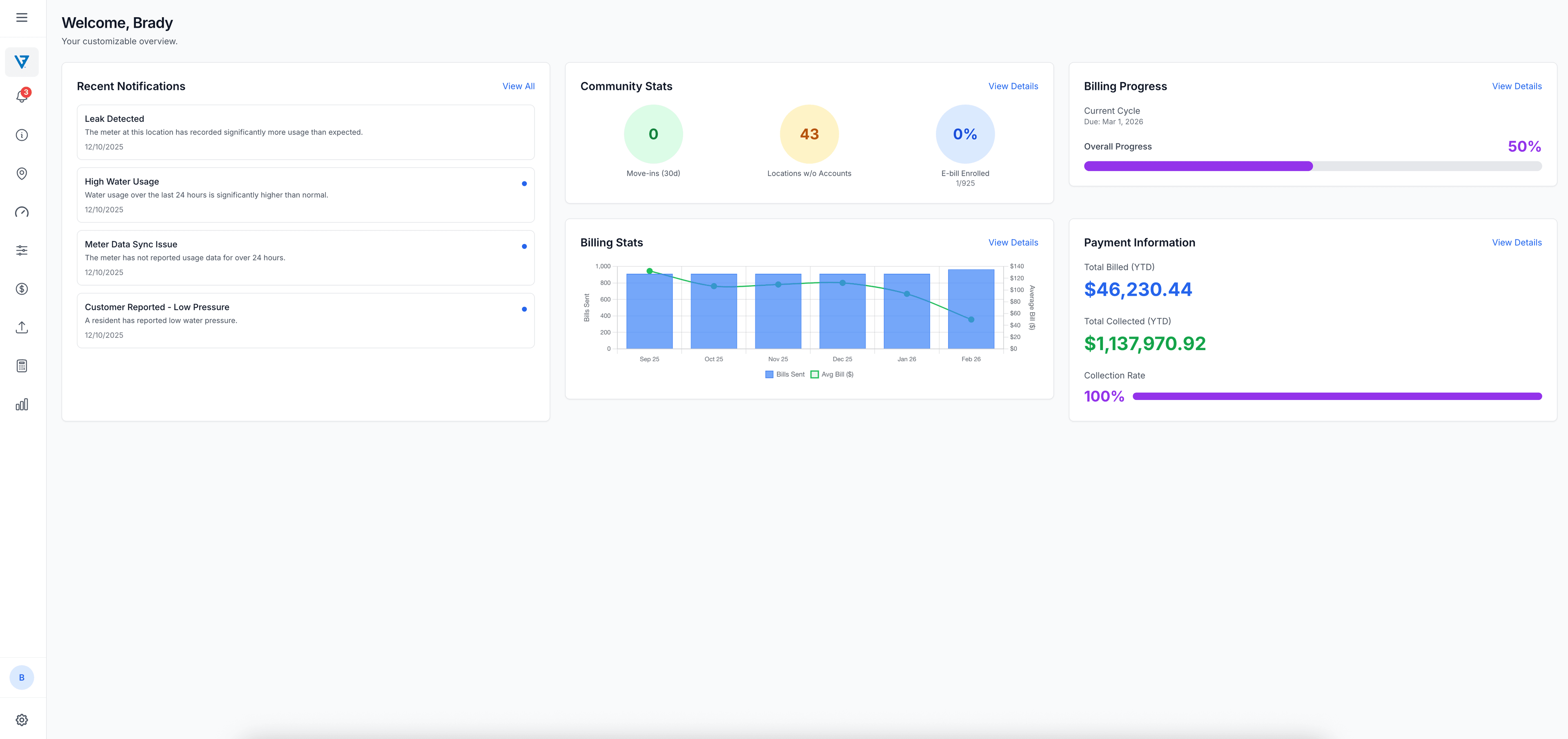Select the billing dollar icon
This screenshot has height=739, width=1568.
[21, 288]
